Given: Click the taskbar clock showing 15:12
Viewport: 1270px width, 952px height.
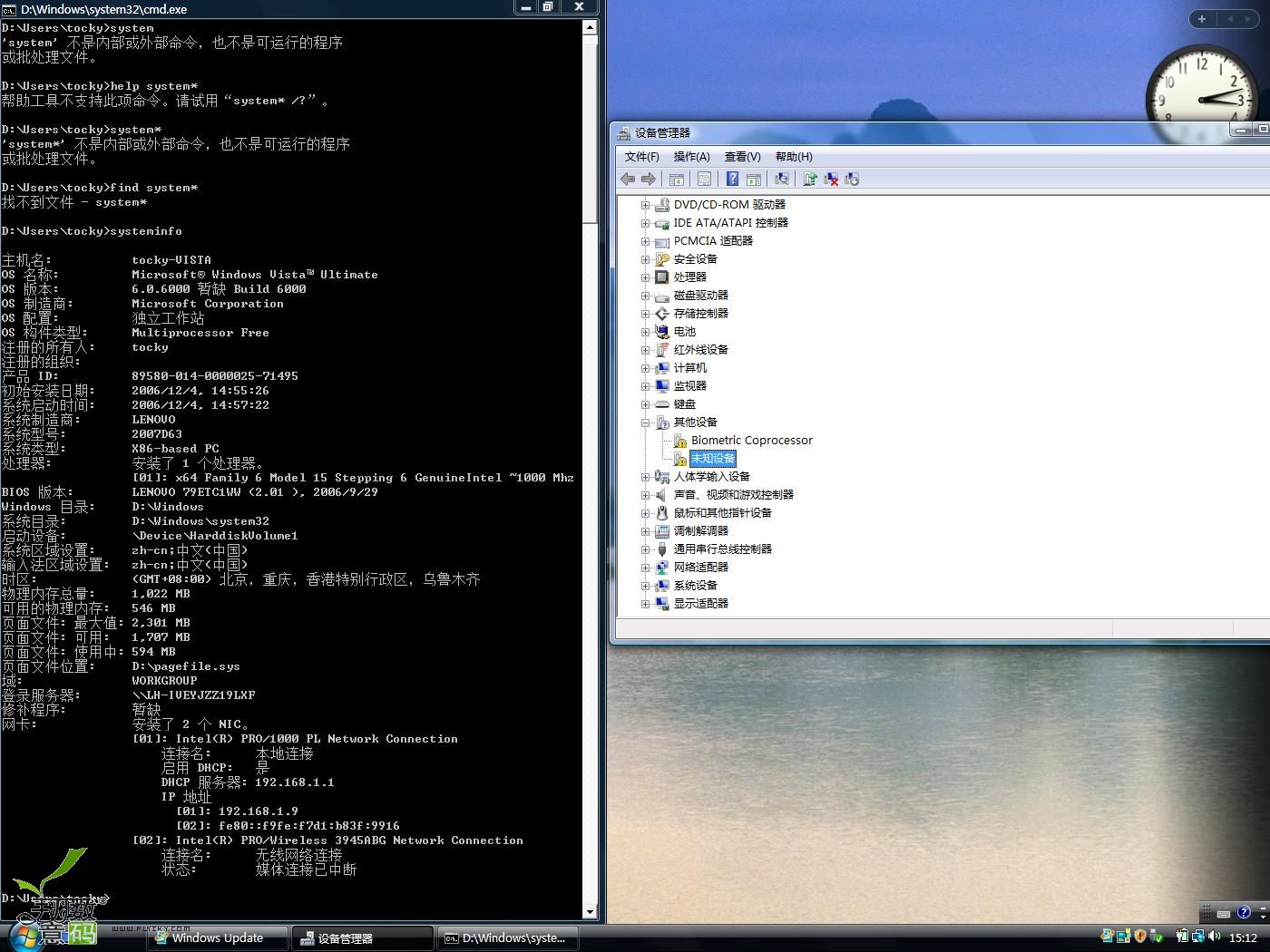Looking at the screenshot, I should click(x=1243, y=937).
